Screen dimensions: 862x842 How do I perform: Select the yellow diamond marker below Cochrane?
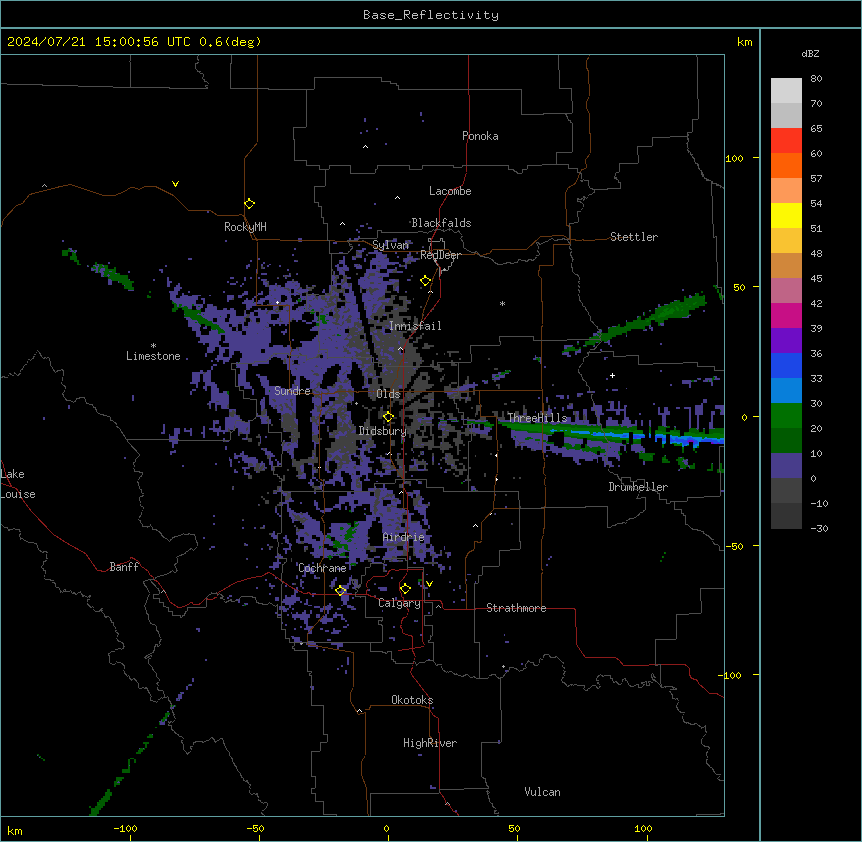[x=340, y=590]
